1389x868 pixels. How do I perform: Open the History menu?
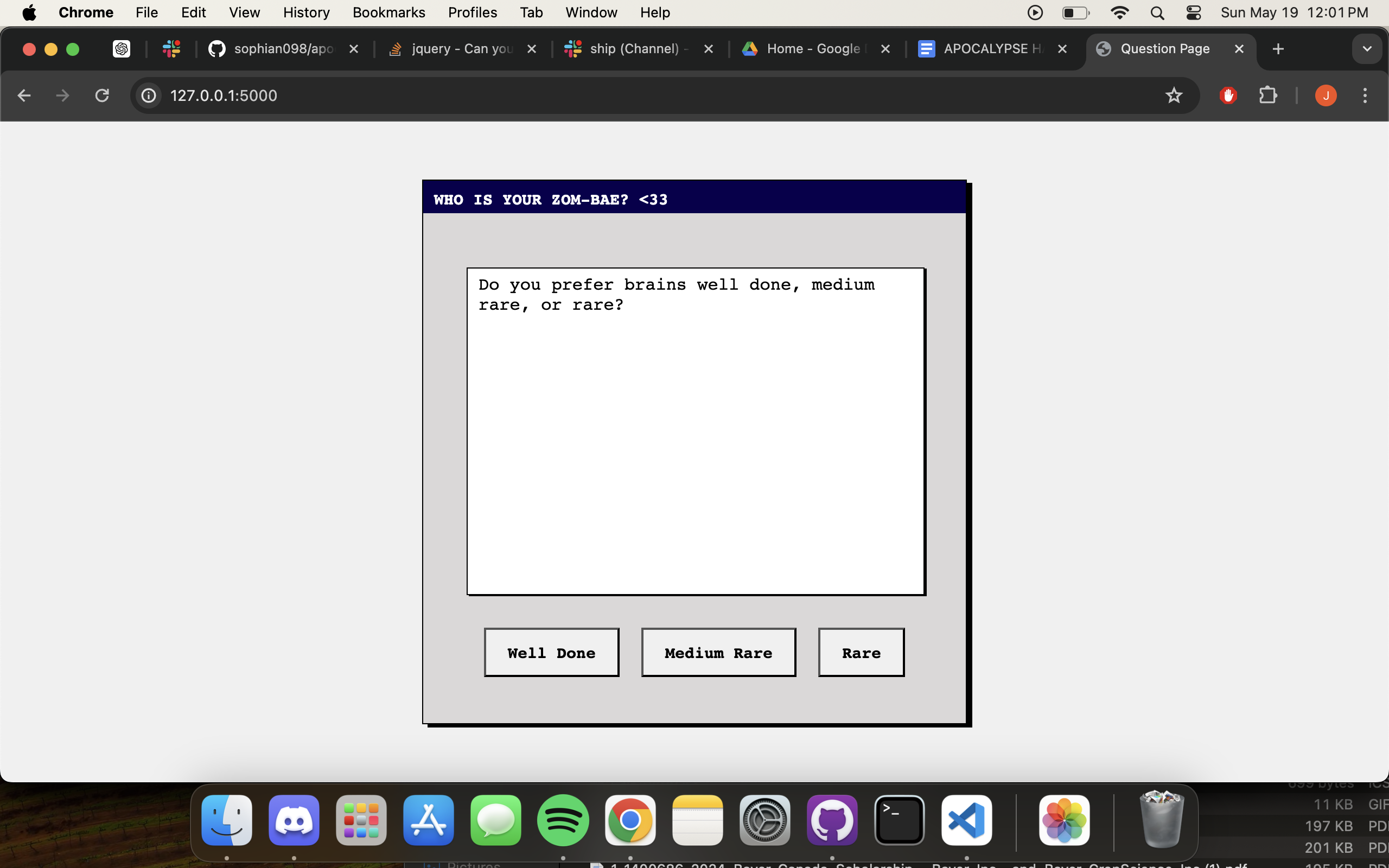click(x=306, y=12)
